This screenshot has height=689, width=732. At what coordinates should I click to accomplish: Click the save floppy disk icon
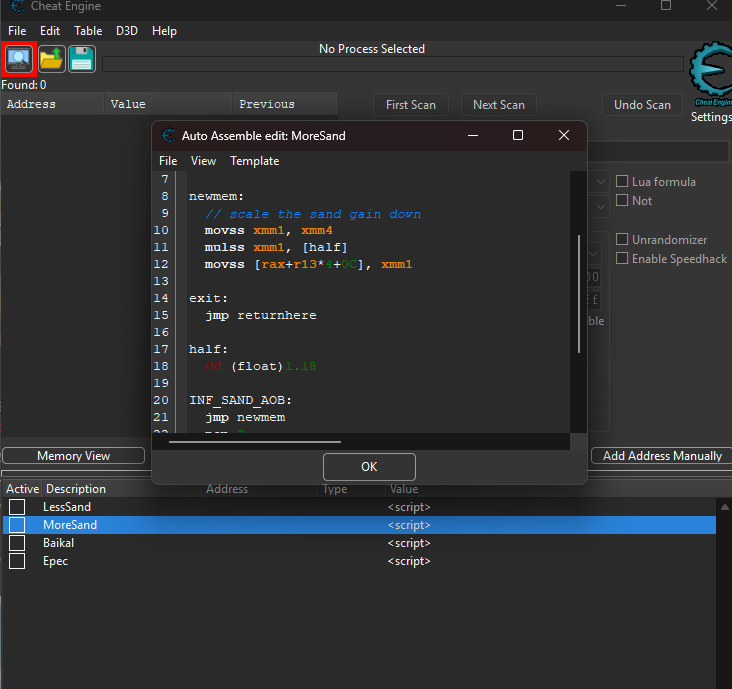click(x=82, y=60)
